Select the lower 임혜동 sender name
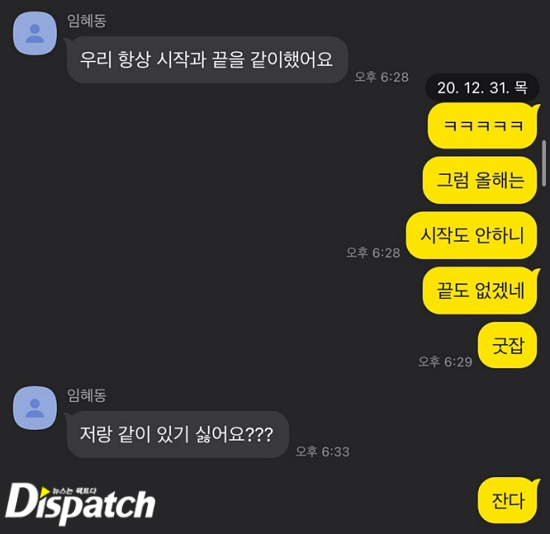550x534 pixels. click(87, 395)
